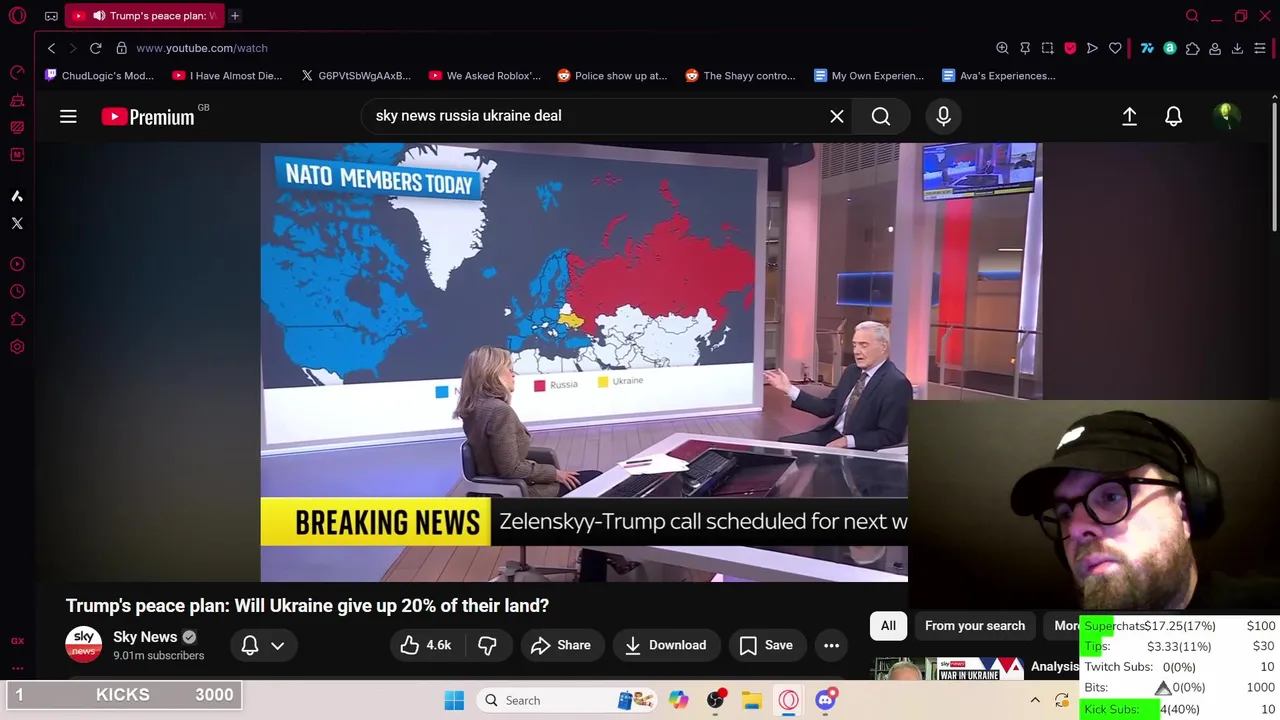1280x720 pixels.
Task: Select 'From your search' filter chip
Action: [975, 626]
